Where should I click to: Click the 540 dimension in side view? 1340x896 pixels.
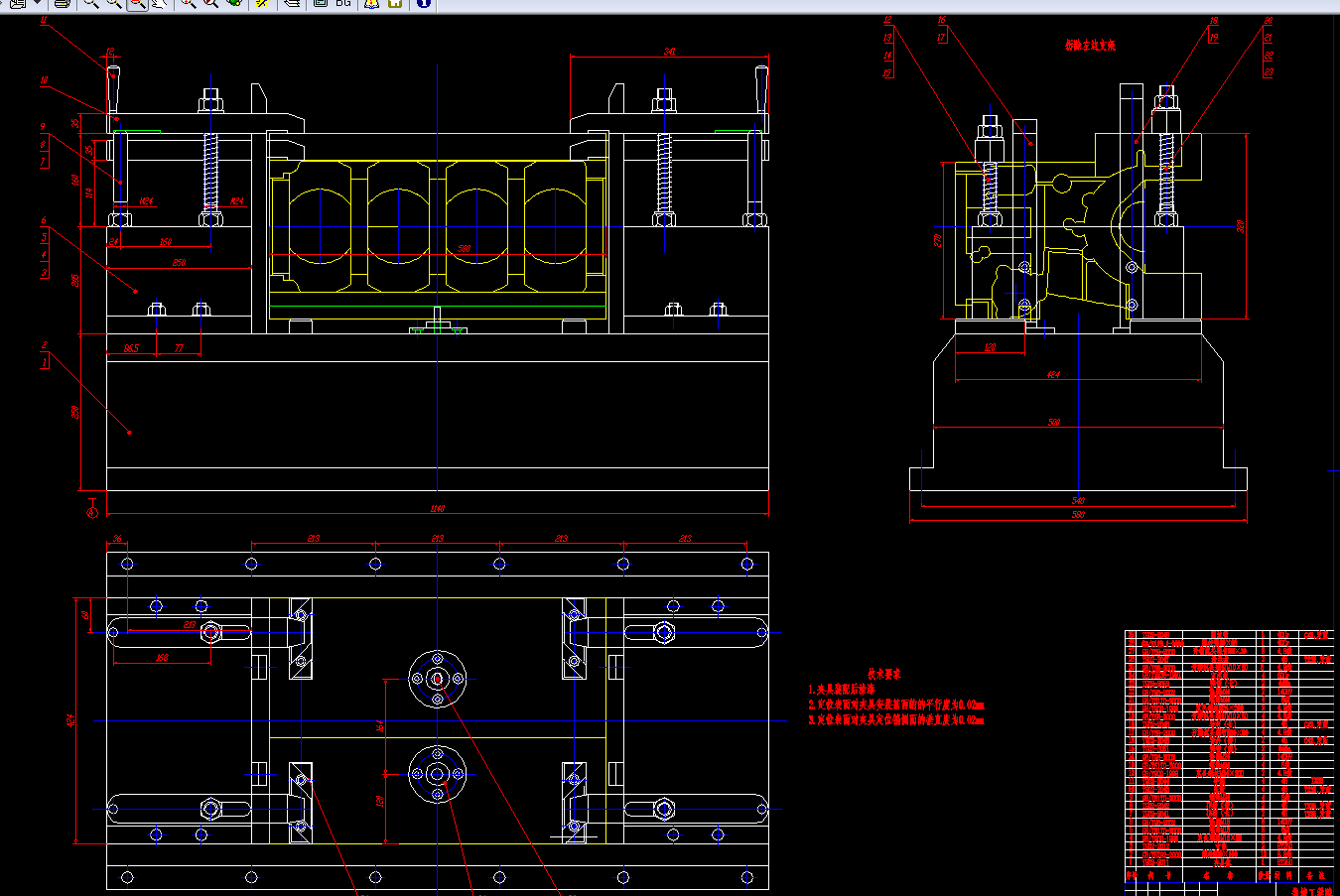click(1078, 501)
